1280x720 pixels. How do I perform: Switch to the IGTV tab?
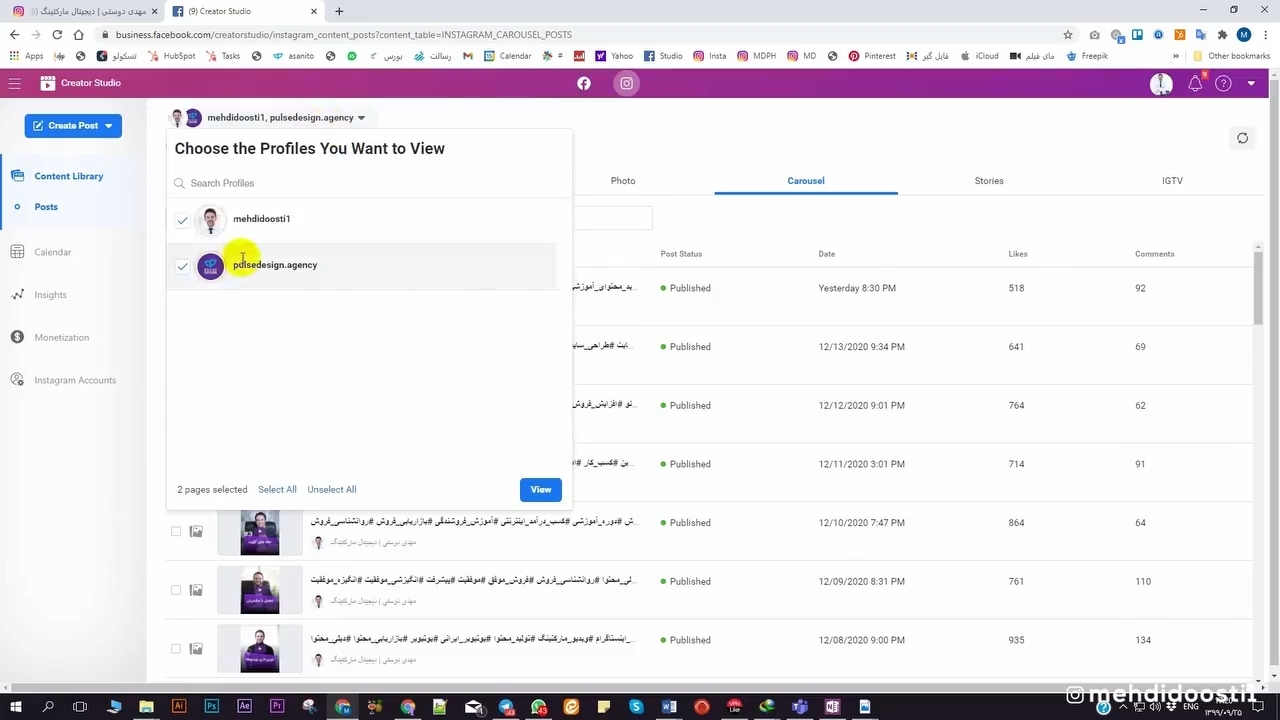pyautogui.click(x=1172, y=181)
